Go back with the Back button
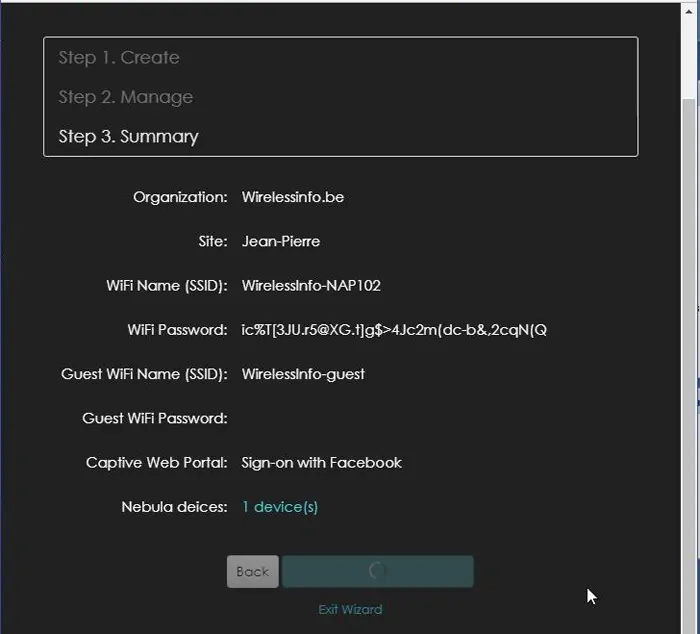This screenshot has width=700, height=634. (x=253, y=571)
